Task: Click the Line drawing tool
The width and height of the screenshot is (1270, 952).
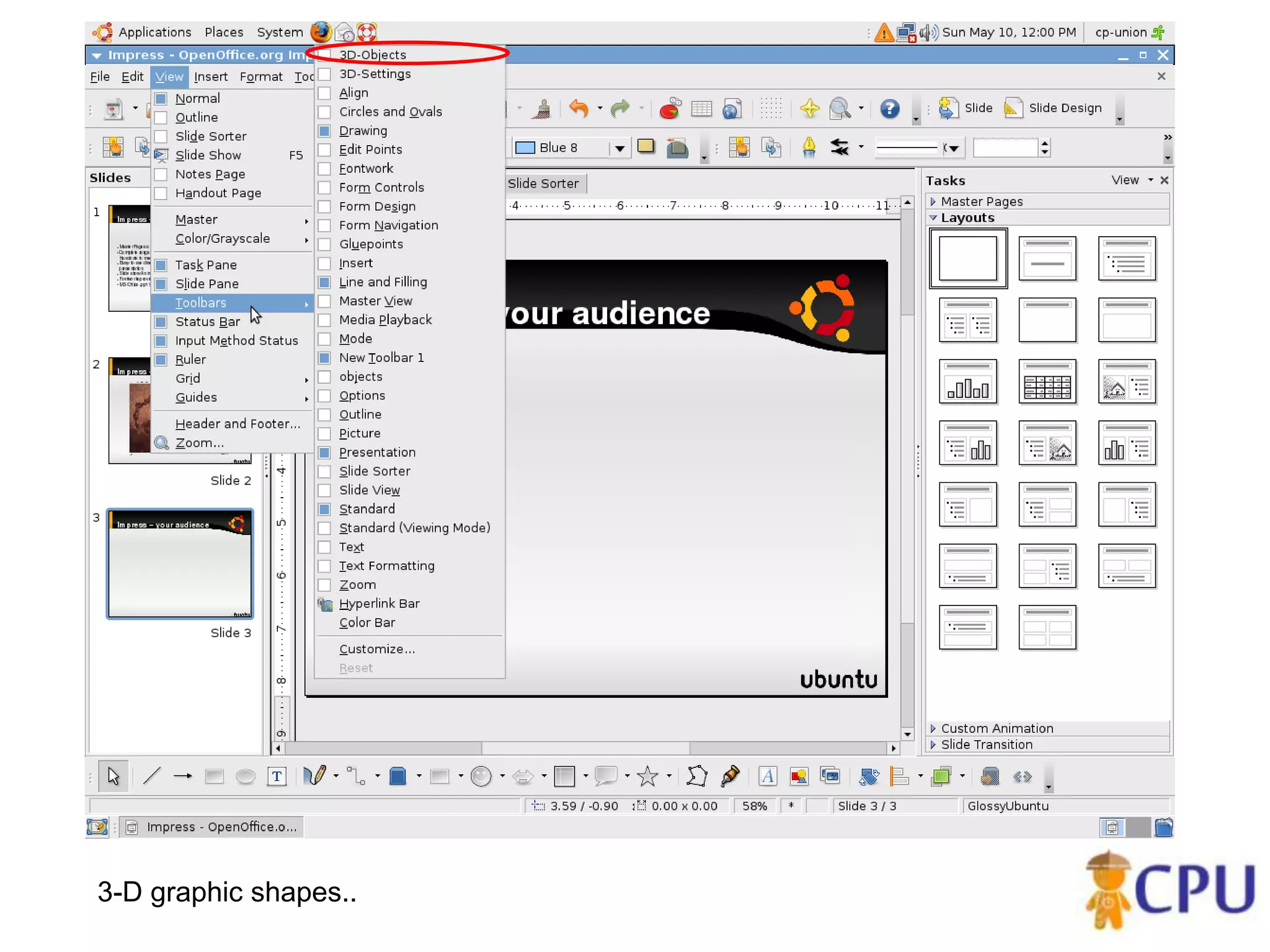Action: pos(151,776)
